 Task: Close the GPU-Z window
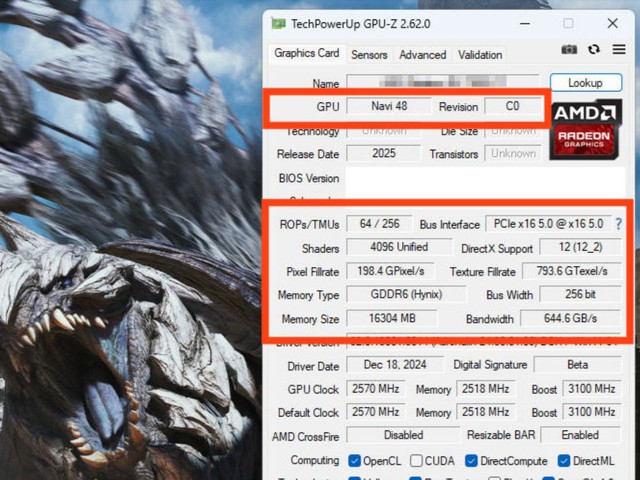pyautogui.click(x=612, y=23)
